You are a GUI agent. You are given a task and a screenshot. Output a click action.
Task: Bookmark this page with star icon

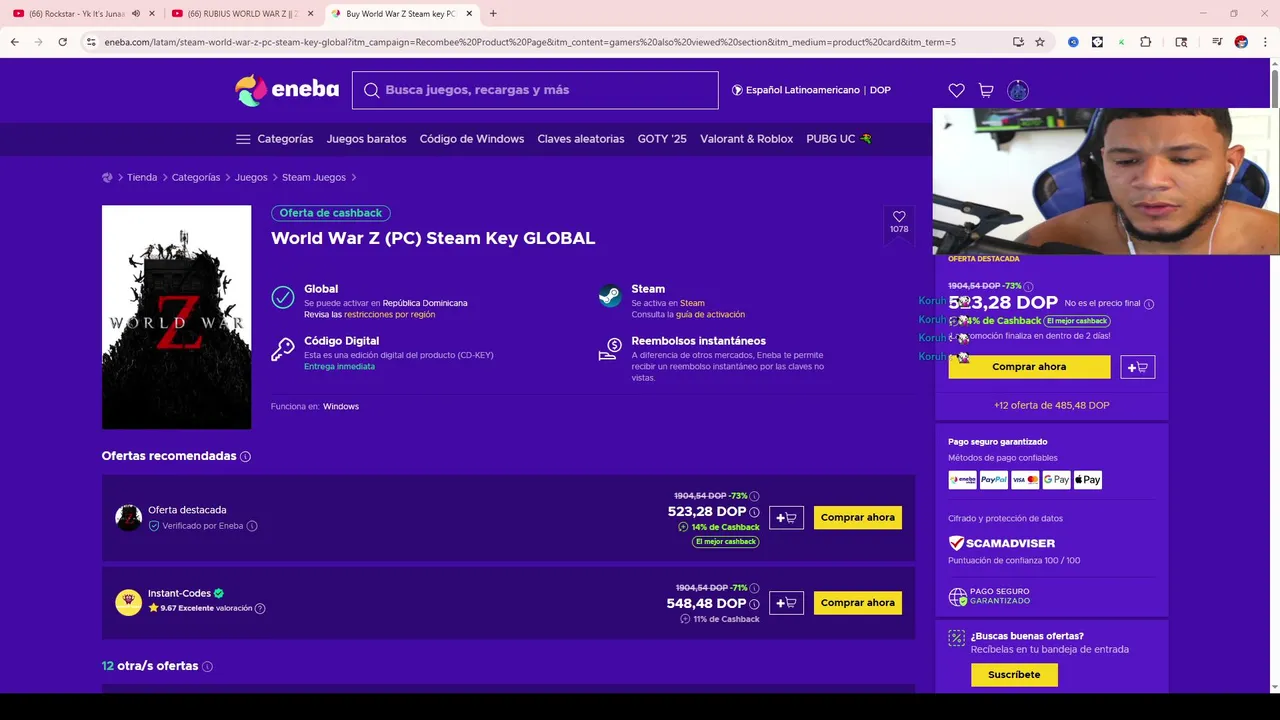coord(1040,42)
